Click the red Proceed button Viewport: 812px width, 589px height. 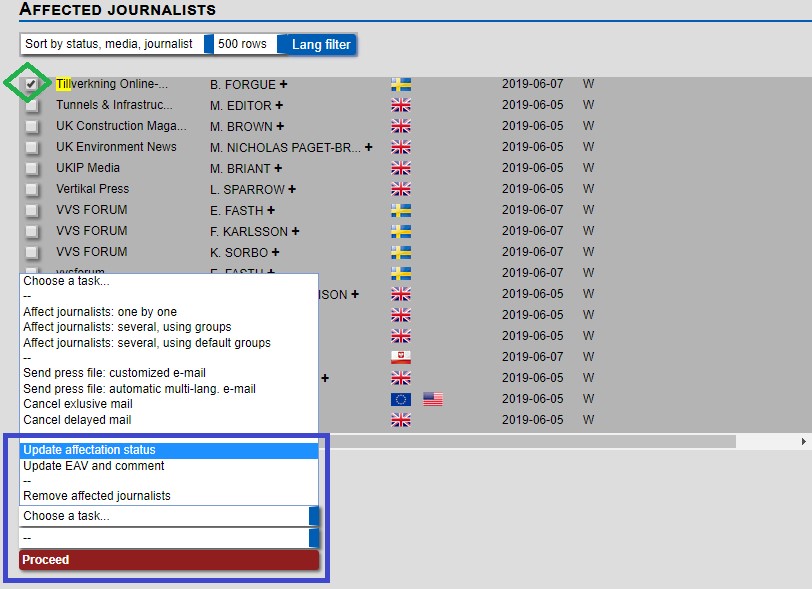click(x=168, y=560)
